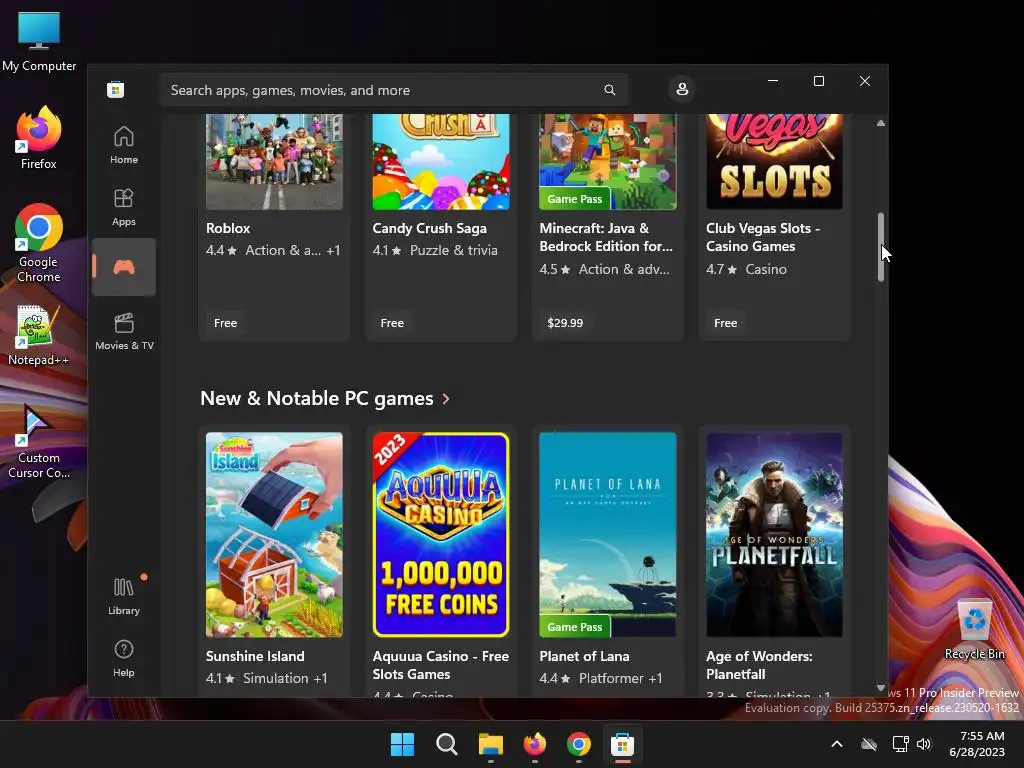1024x768 pixels.
Task: Open the Minecraft Java & Bedrock thumbnail
Action: (x=607, y=161)
